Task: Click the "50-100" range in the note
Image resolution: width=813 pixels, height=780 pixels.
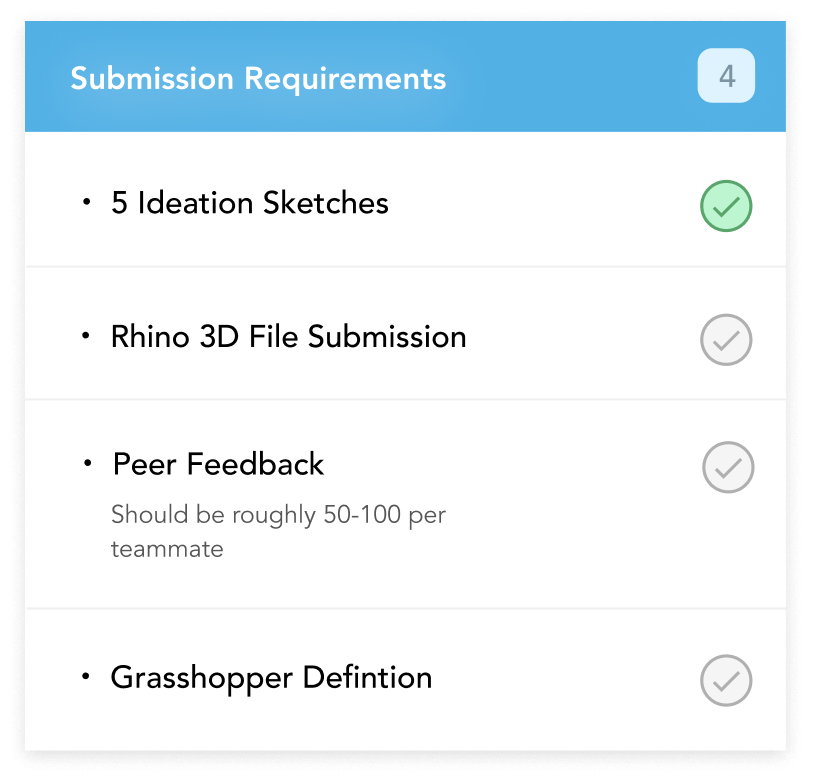Action: (362, 514)
